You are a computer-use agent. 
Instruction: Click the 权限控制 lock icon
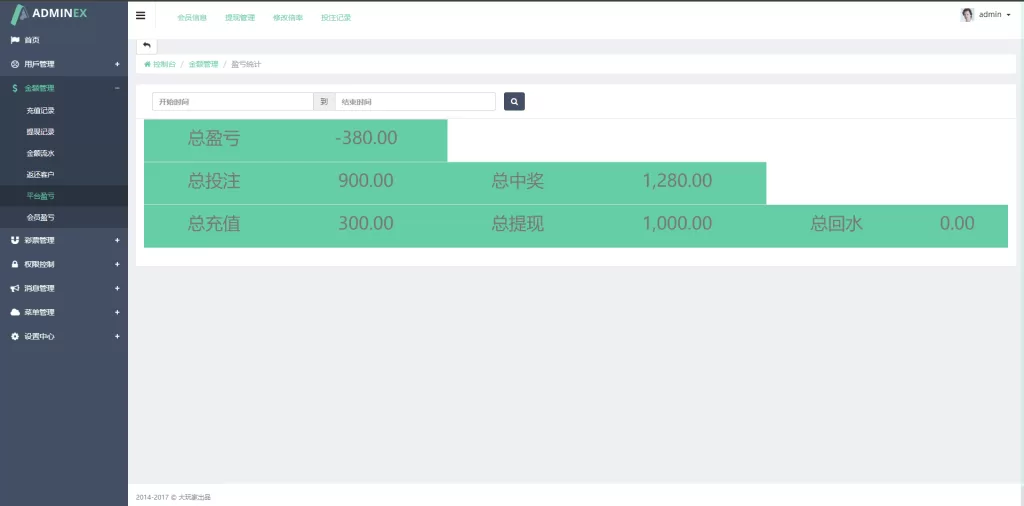click(x=14, y=264)
